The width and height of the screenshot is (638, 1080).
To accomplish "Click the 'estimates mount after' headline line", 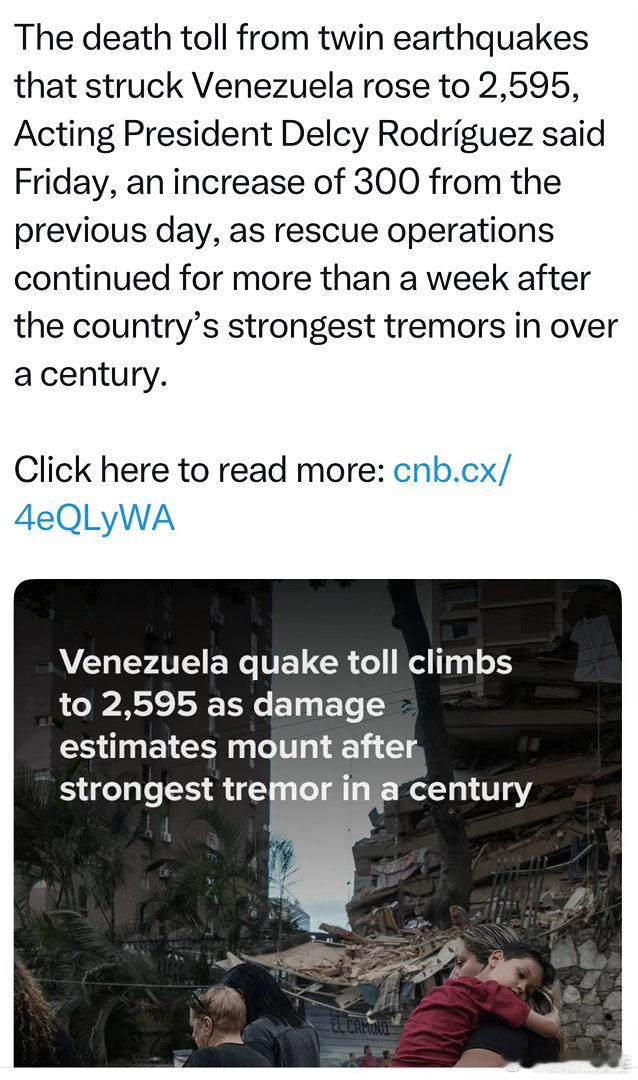I will coord(238,747).
